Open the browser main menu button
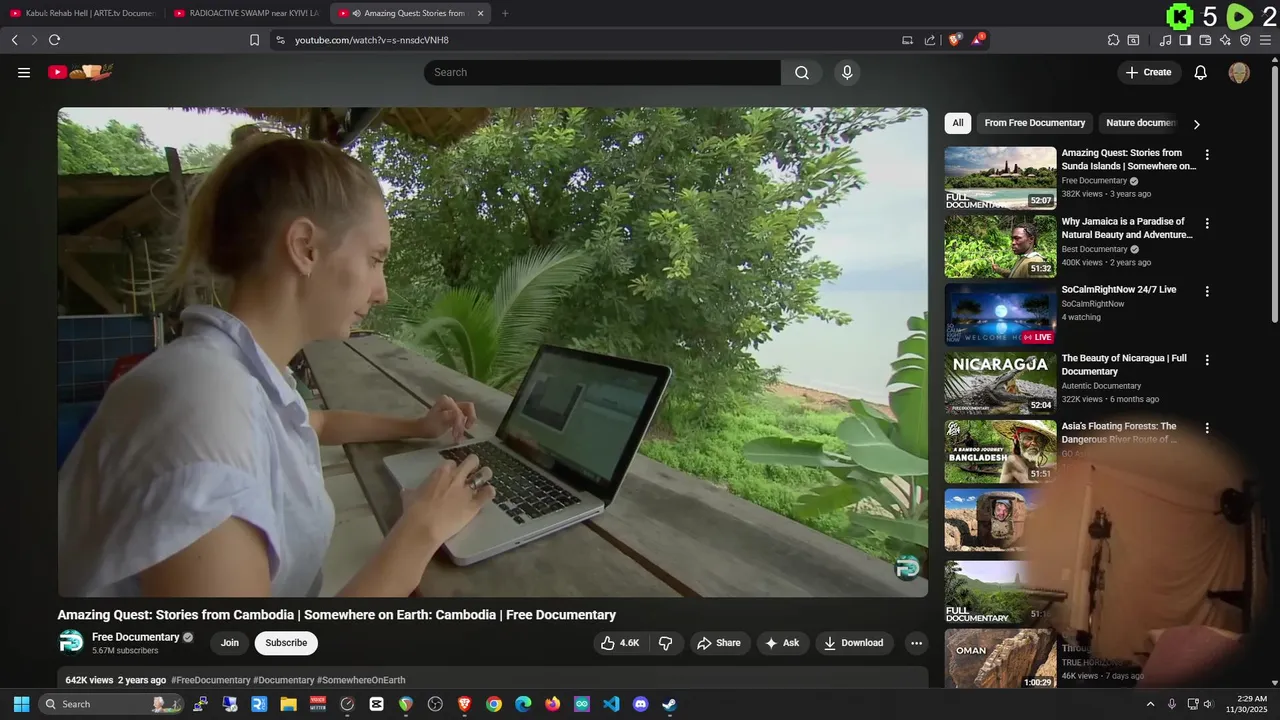 (x=1267, y=40)
